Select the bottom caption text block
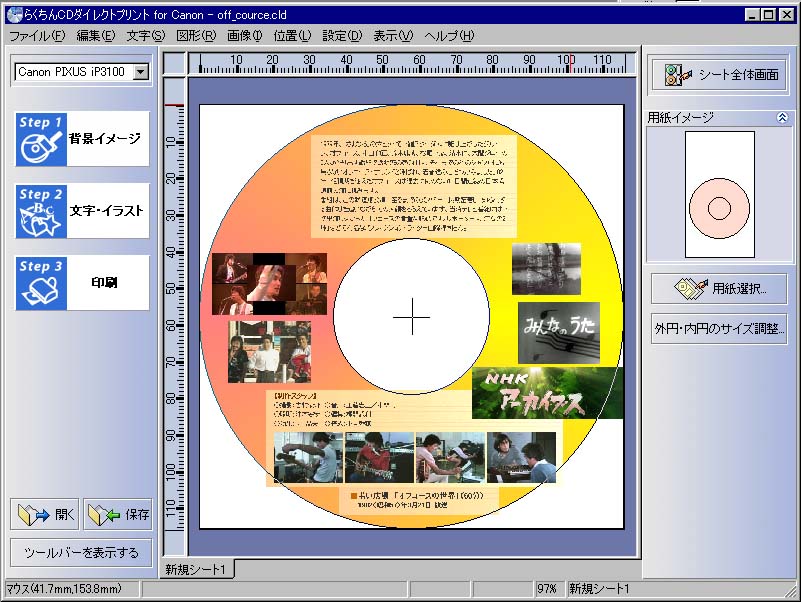Image resolution: width=801 pixels, height=602 pixels. (x=419, y=499)
